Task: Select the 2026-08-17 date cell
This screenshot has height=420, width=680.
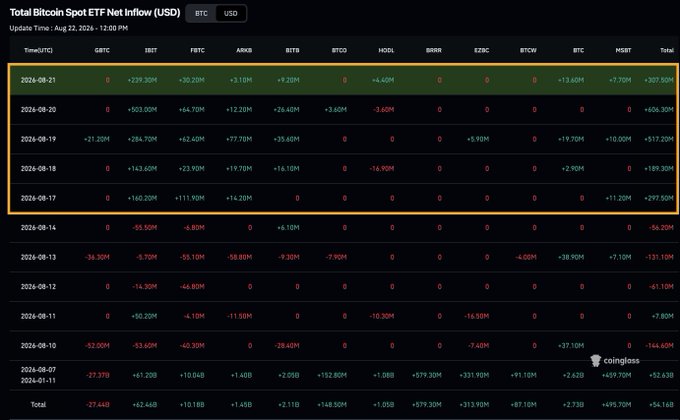Action: pos(38,198)
